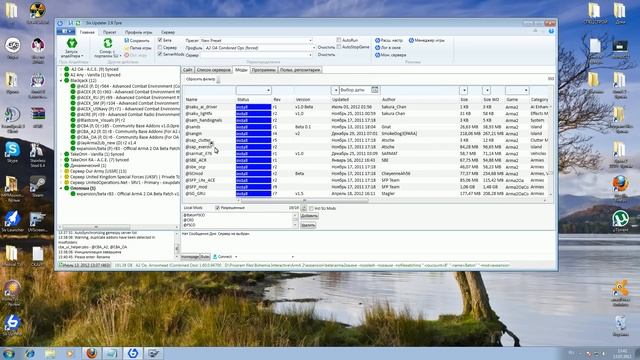Click the green icon of A2 OA - A.C.E. preset

tap(67, 69)
